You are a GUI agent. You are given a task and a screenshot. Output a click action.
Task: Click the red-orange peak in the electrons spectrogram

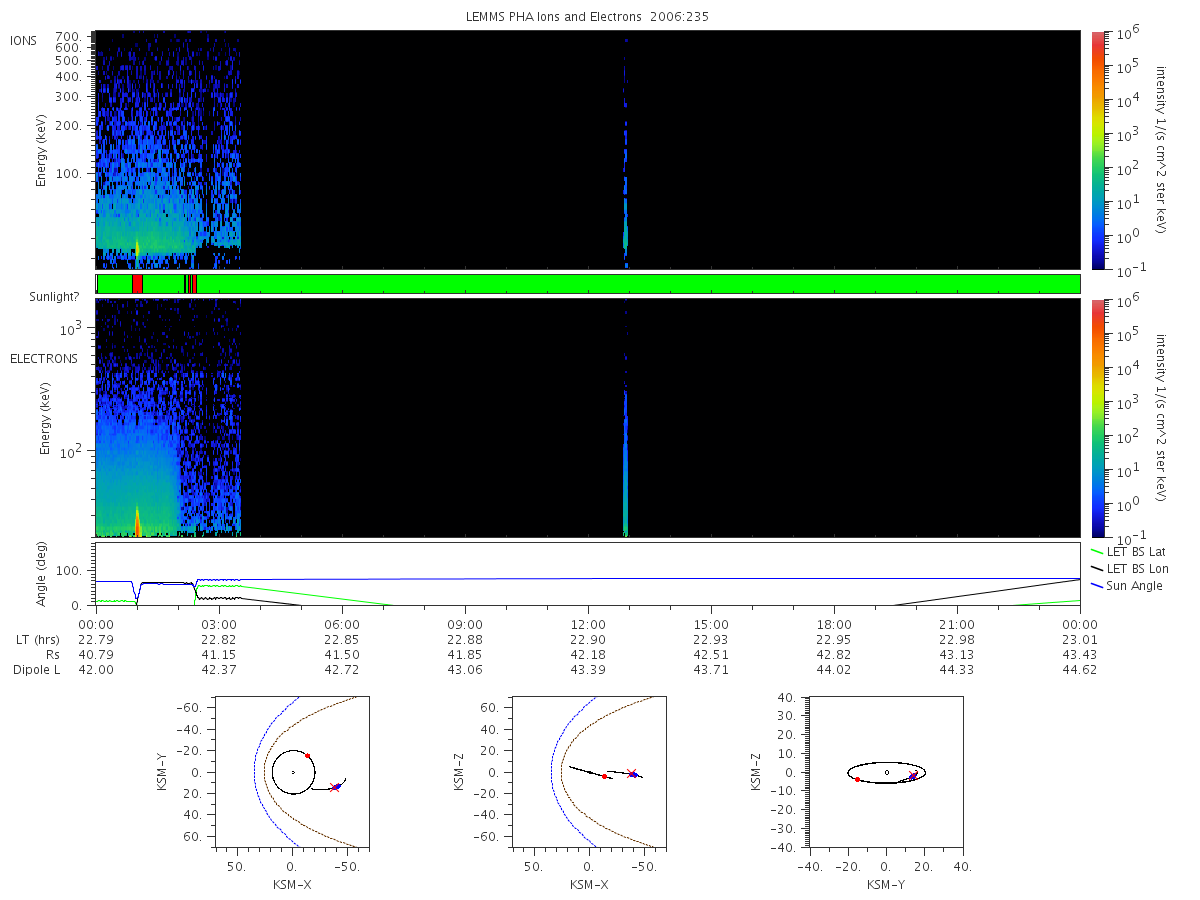[x=137, y=522]
